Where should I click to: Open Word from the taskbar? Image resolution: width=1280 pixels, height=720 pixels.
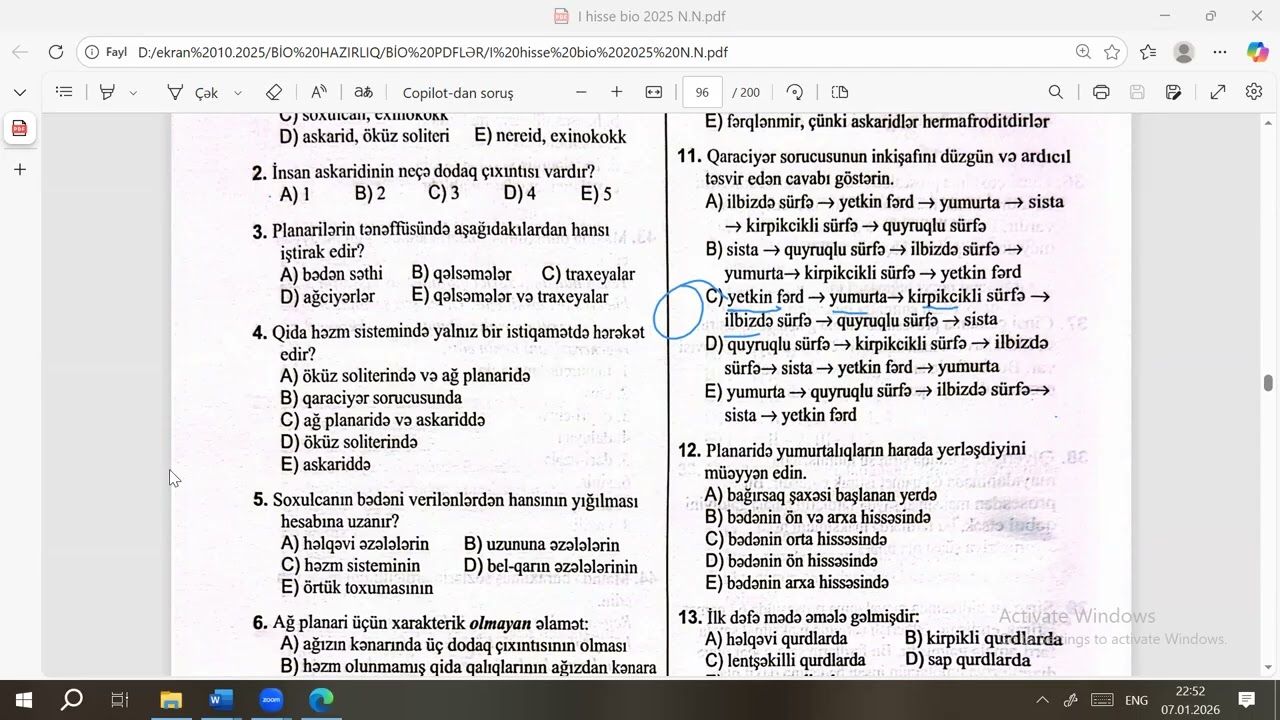(221, 700)
